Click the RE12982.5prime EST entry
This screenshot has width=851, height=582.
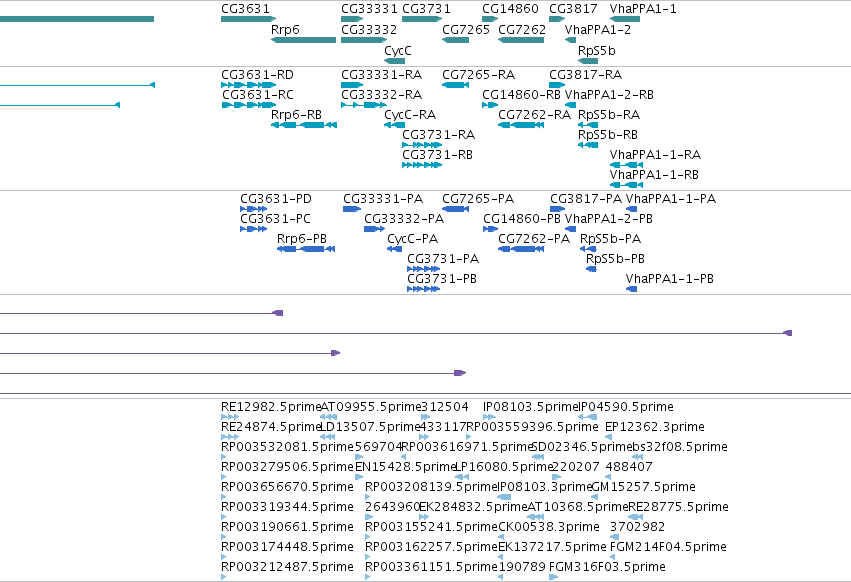[x=230, y=417]
